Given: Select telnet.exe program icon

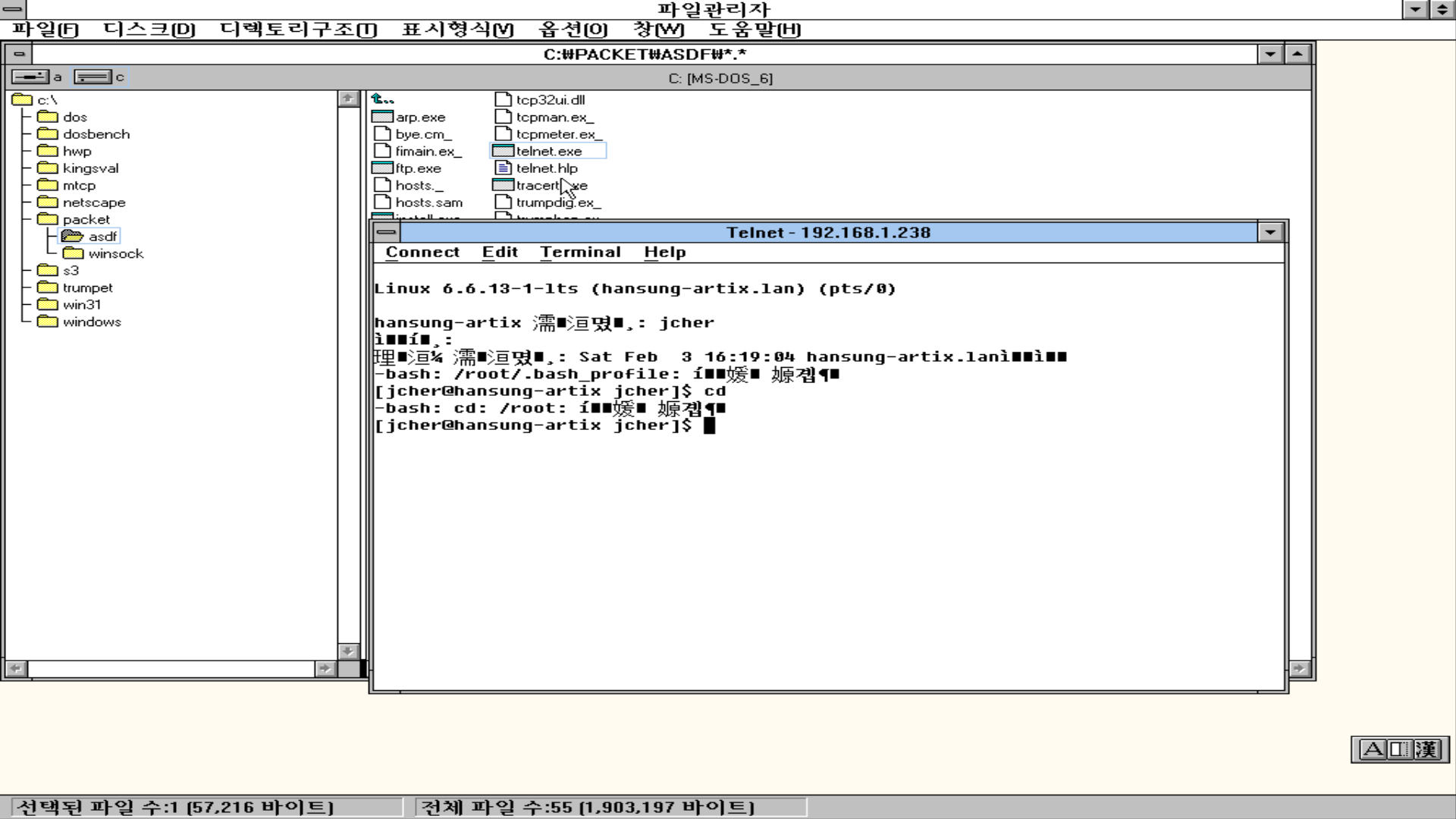Looking at the screenshot, I should point(503,151).
